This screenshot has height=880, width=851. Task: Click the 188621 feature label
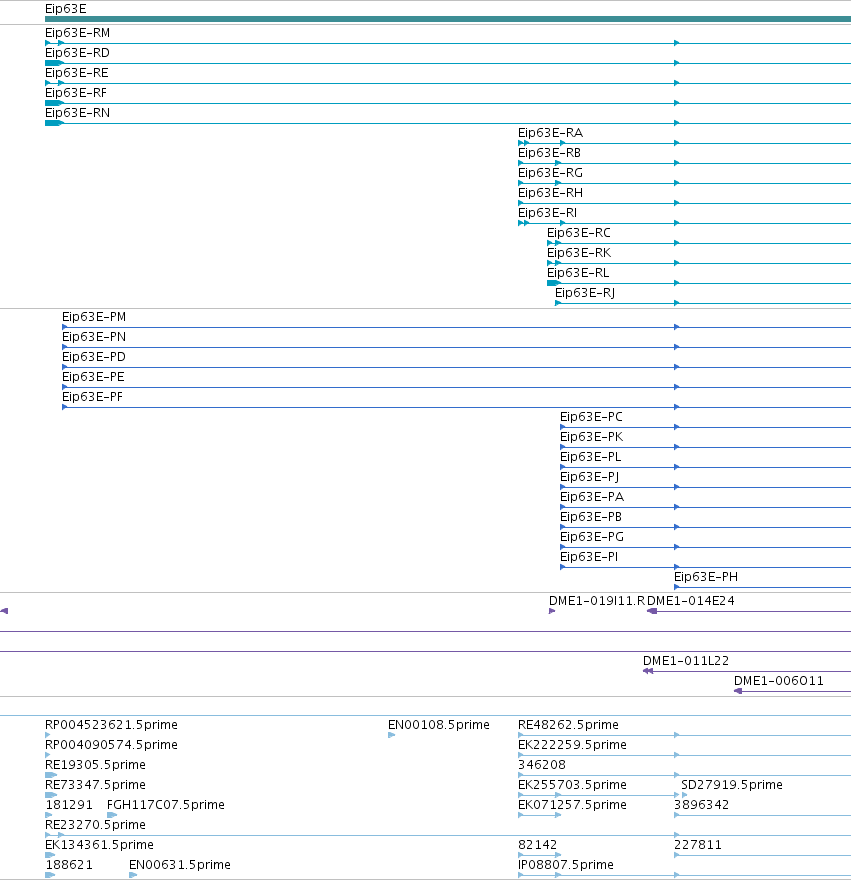(69, 865)
